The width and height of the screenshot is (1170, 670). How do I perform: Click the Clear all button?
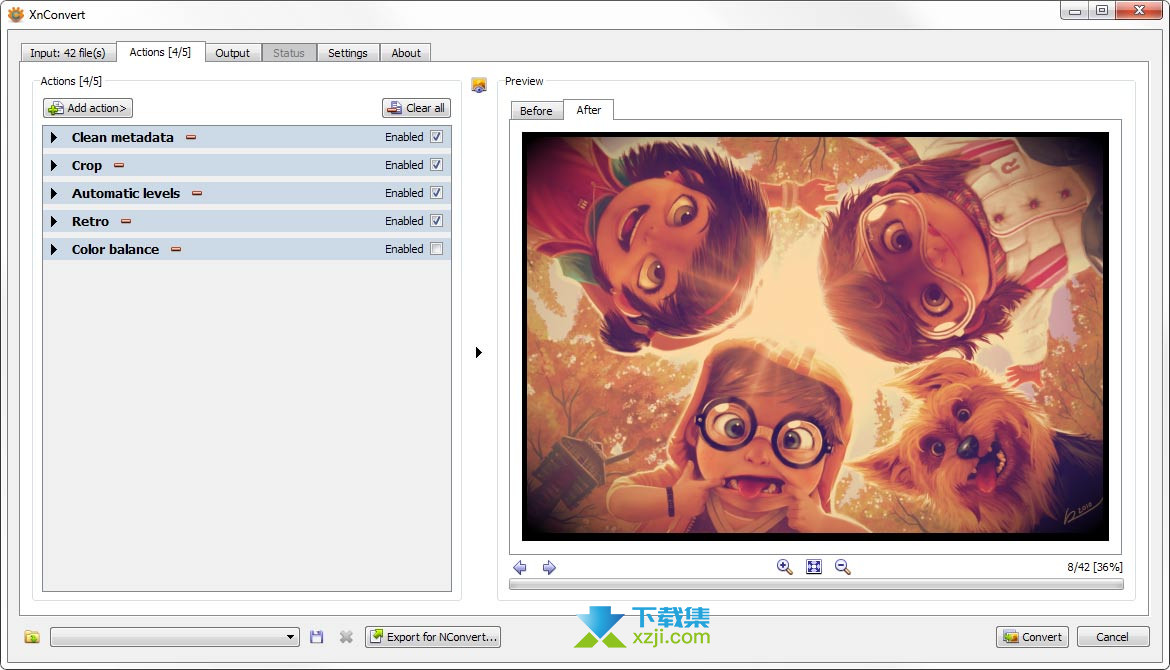(x=416, y=108)
